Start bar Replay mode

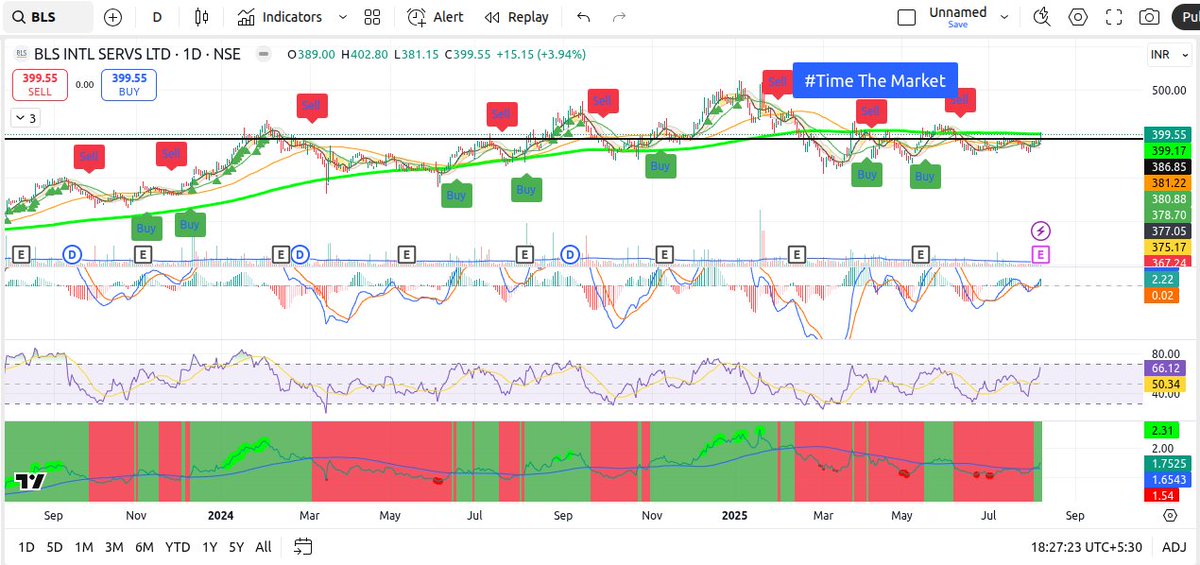click(x=516, y=17)
